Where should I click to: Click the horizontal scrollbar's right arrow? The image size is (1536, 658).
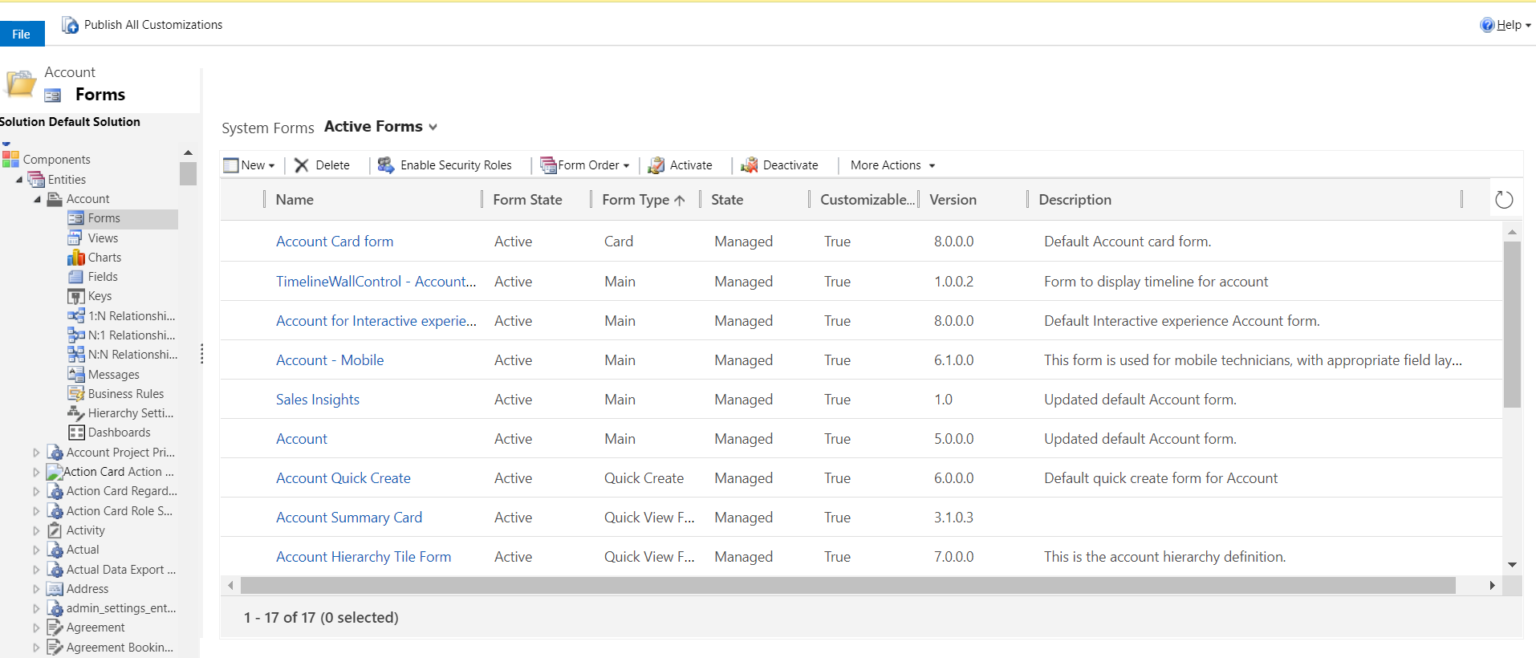pyautogui.click(x=1494, y=584)
